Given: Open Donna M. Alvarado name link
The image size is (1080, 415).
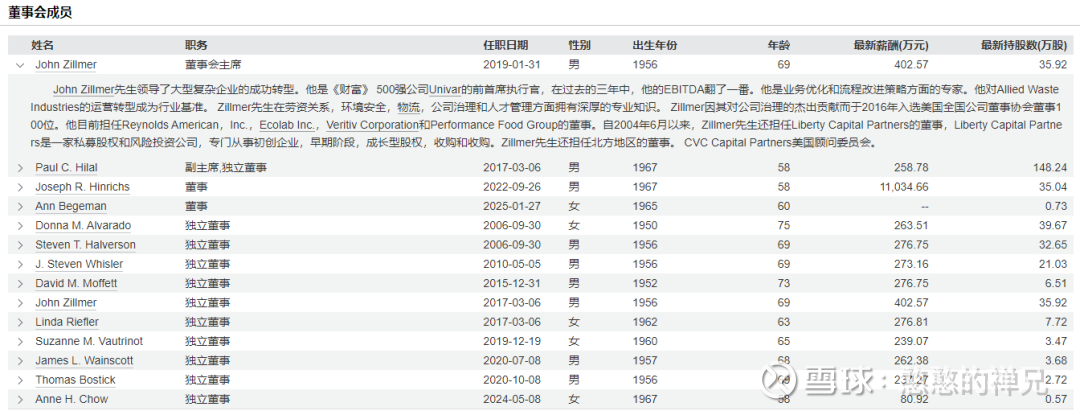Looking at the screenshot, I should pyautogui.click(x=83, y=225).
